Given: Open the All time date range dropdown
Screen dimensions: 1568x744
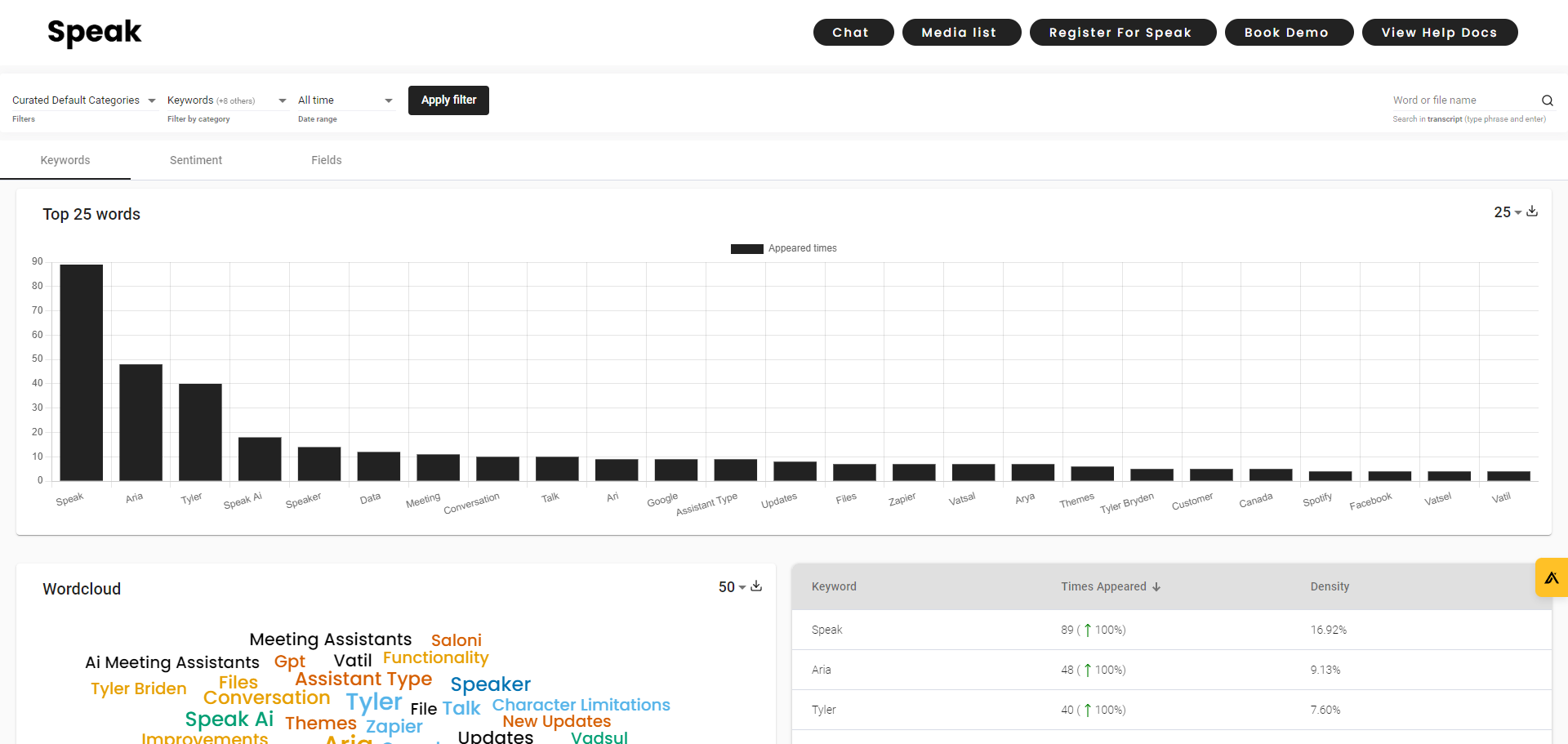Looking at the screenshot, I should [345, 100].
